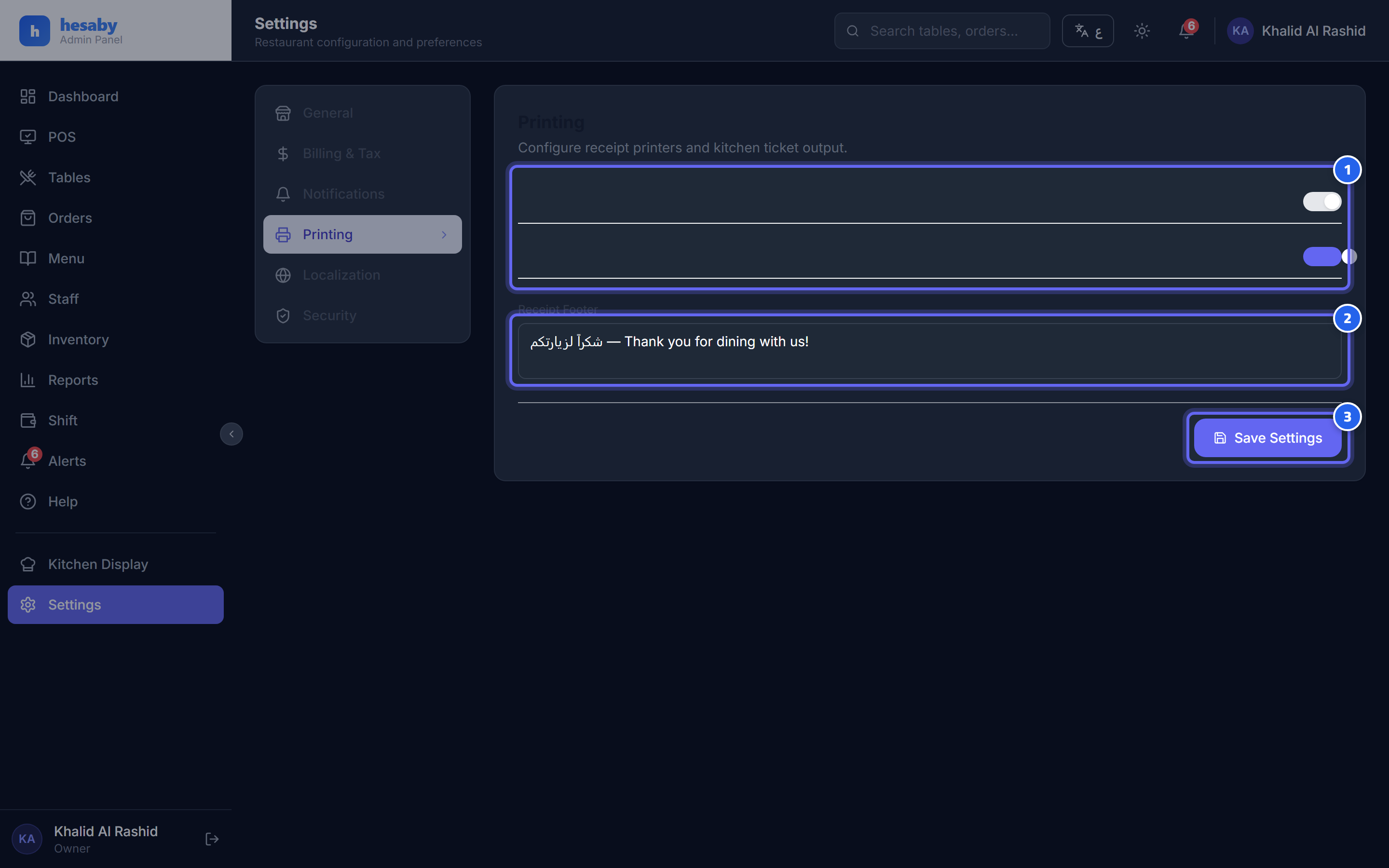Toggle light theme sun icon
The image size is (1389, 868).
click(1142, 31)
